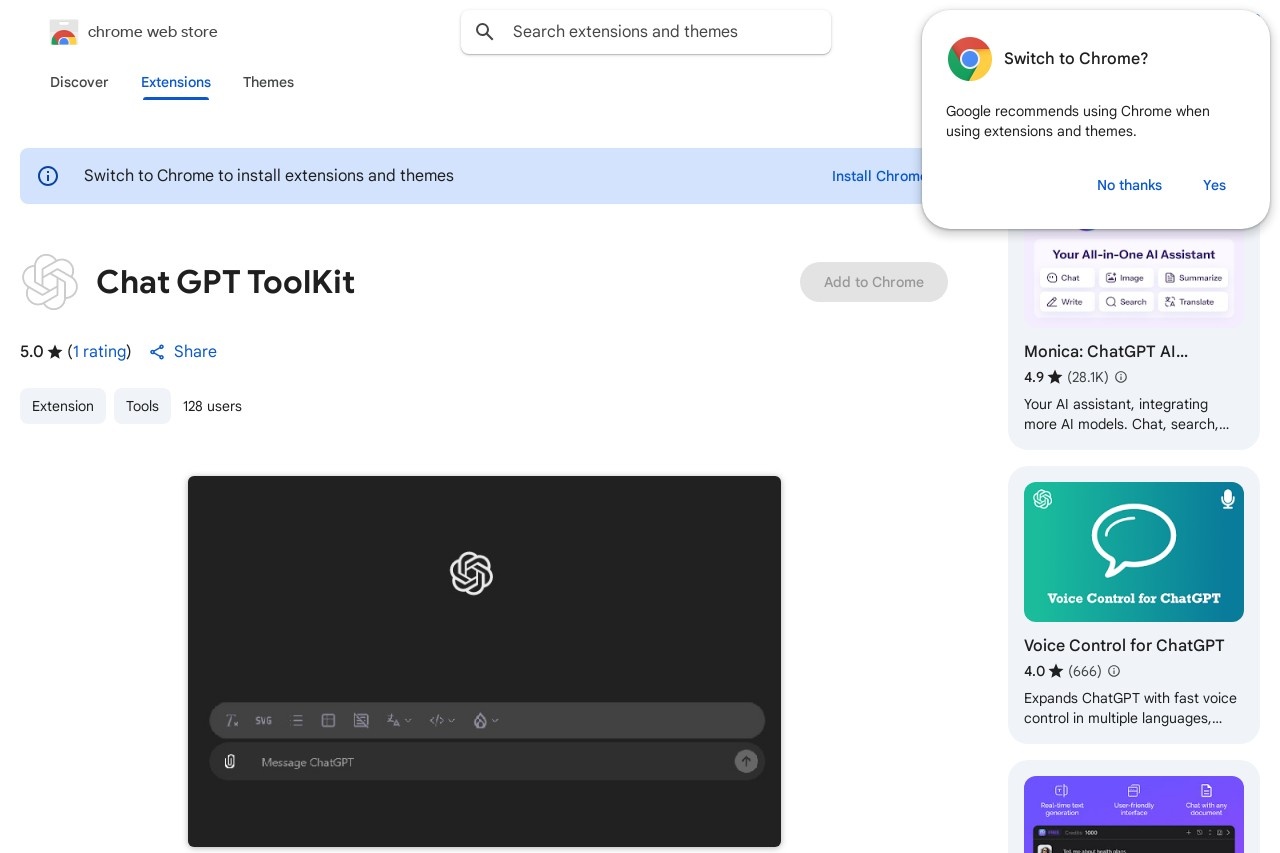Screen dimensions: 1280x853
Task: Click the info icon in blue banner
Action: coord(48,176)
